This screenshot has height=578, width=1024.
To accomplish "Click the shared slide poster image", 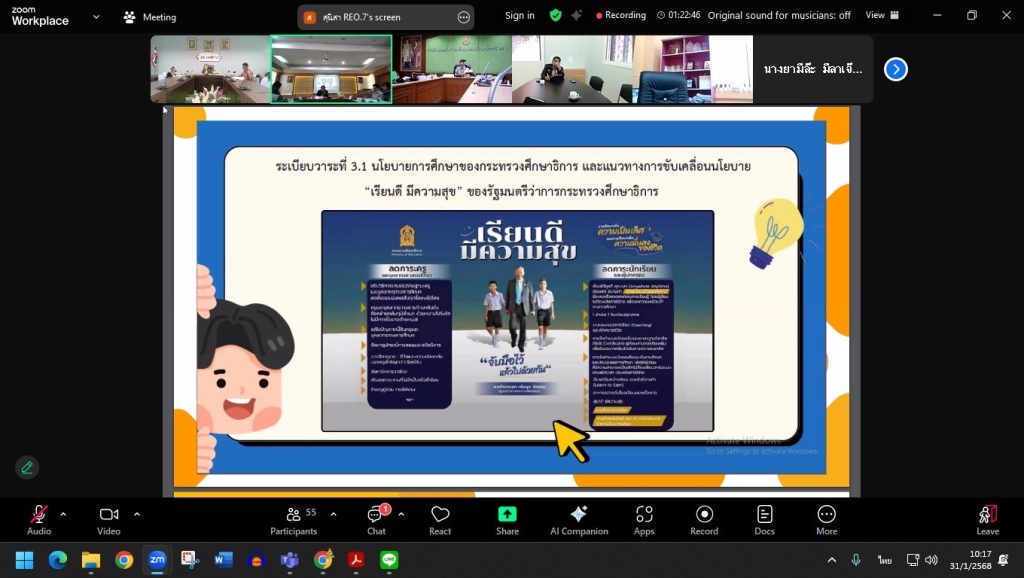I will pos(517,321).
